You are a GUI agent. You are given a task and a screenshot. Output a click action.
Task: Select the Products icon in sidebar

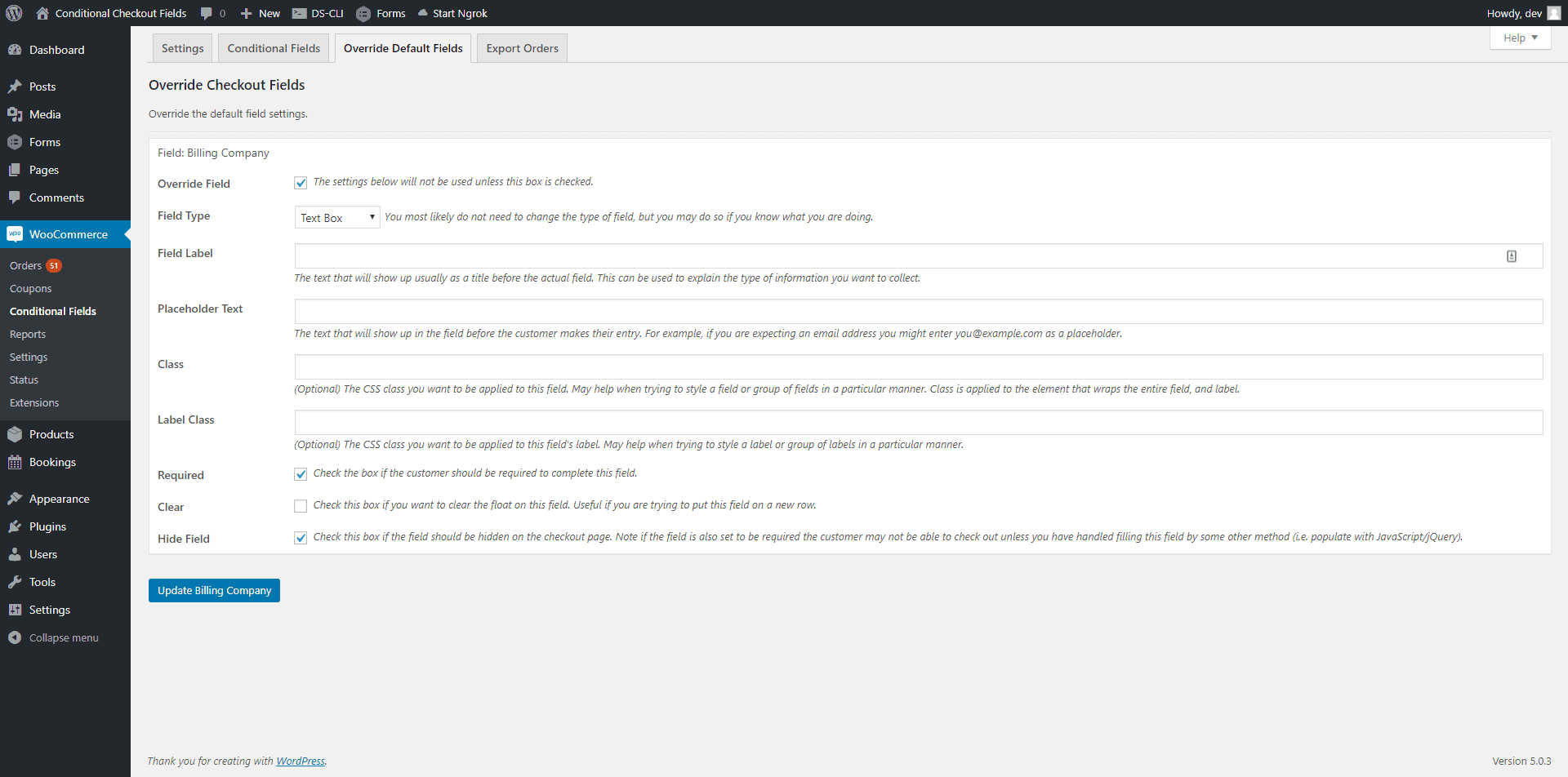[15, 433]
